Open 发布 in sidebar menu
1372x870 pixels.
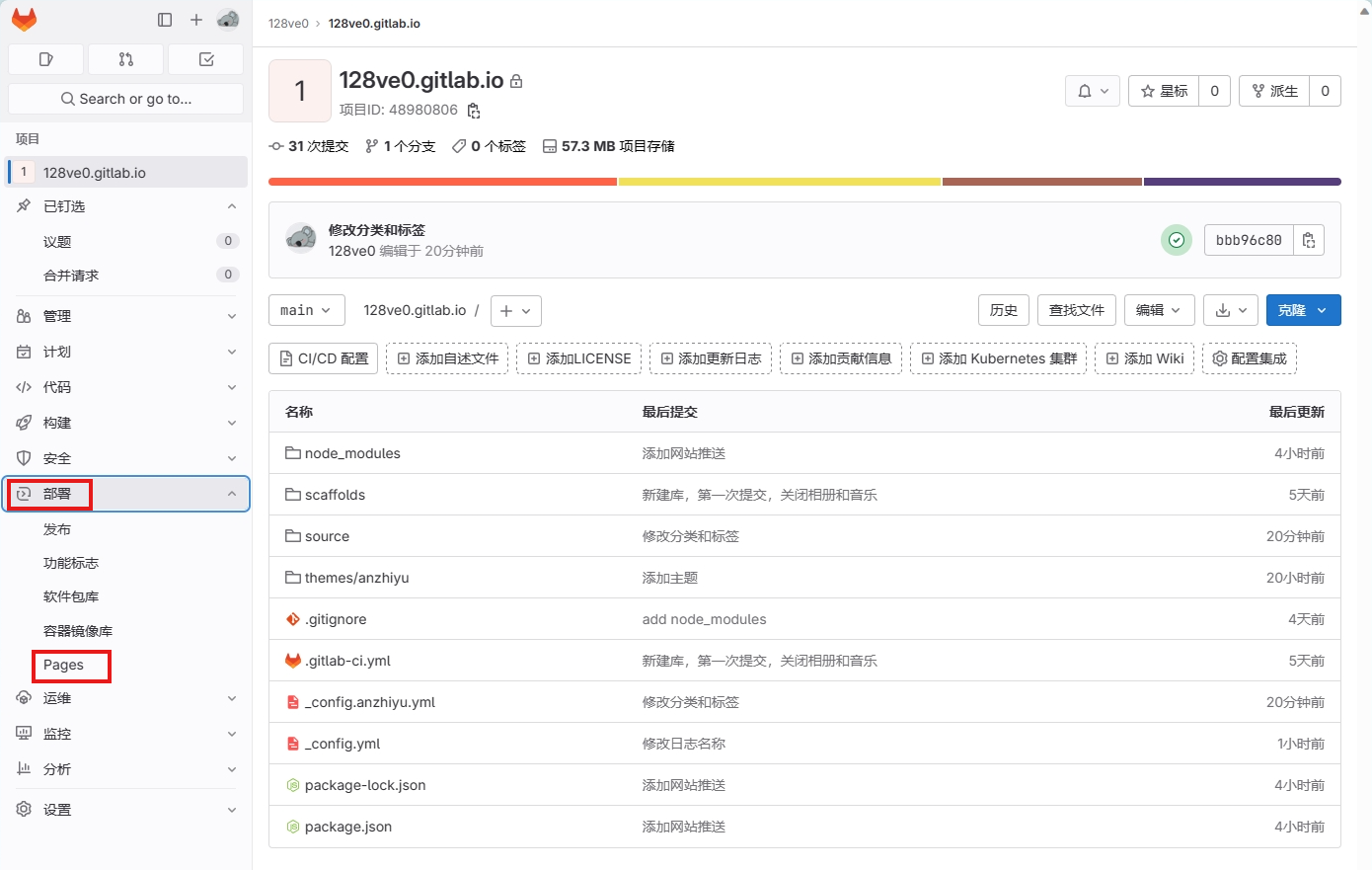point(126,529)
